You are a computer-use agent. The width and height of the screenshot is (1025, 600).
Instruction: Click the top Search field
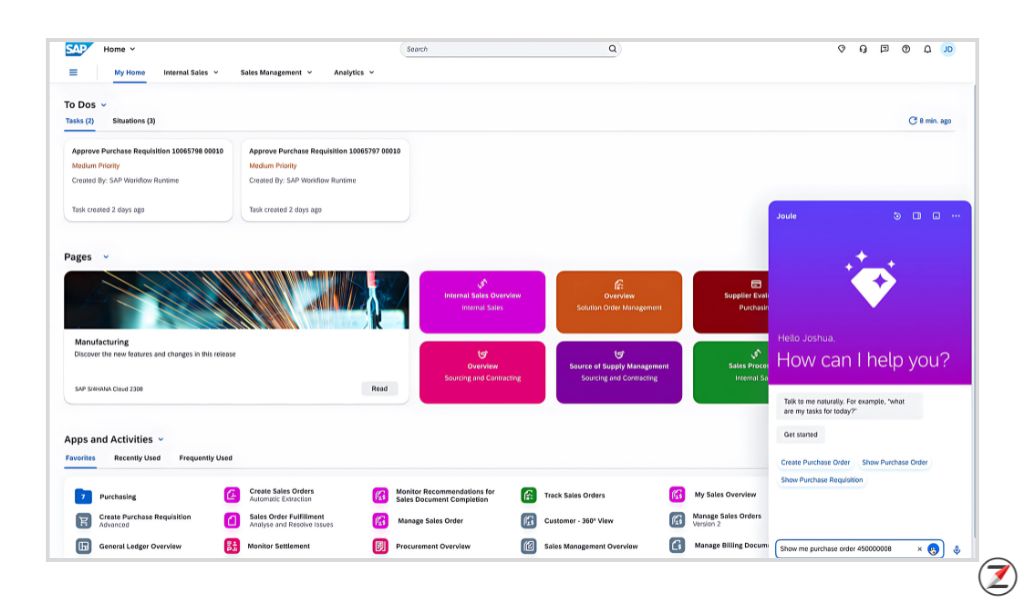510,49
